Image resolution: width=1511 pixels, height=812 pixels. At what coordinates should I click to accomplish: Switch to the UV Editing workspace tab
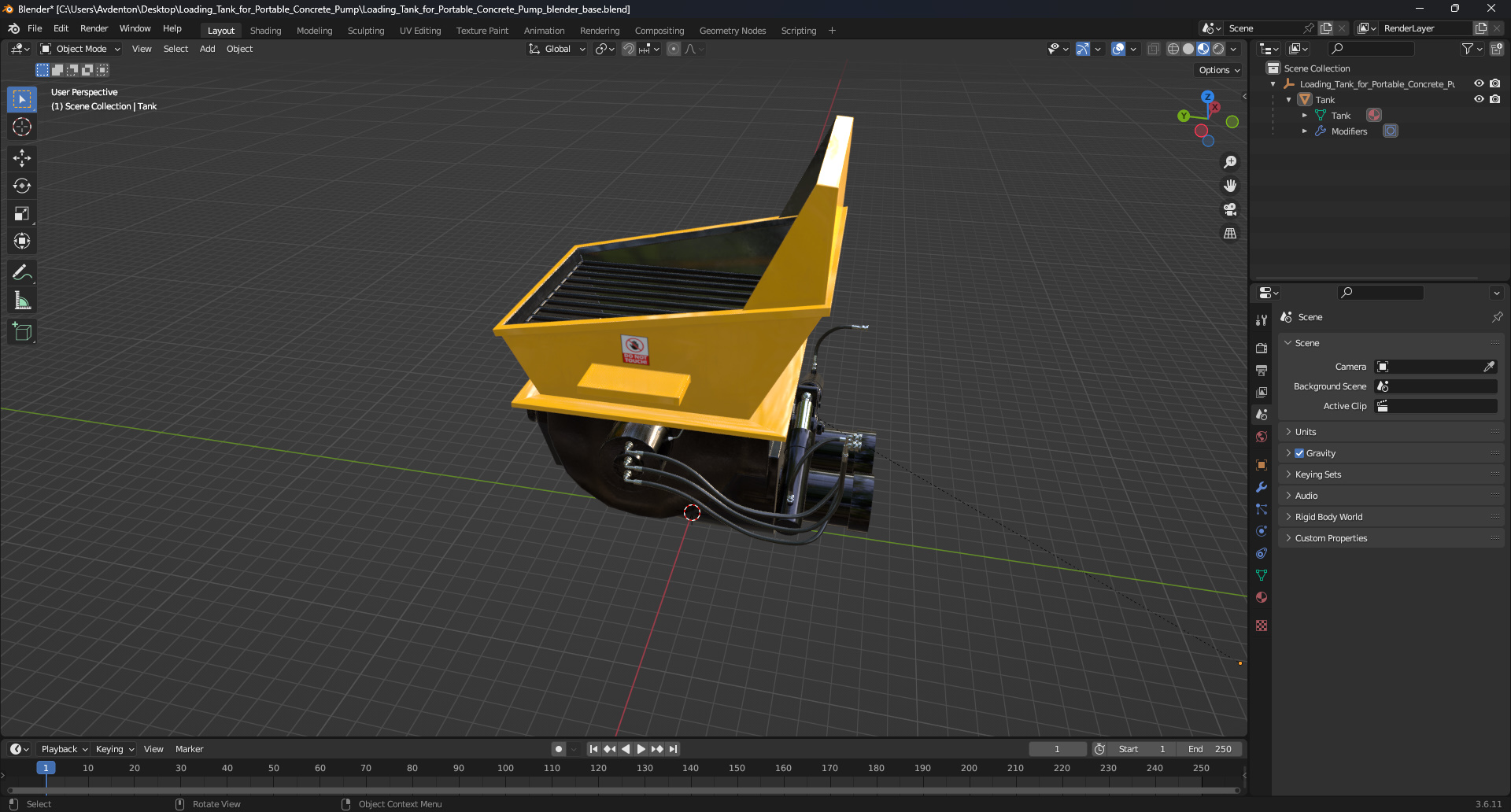pyautogui.click(x=420, y=31)
